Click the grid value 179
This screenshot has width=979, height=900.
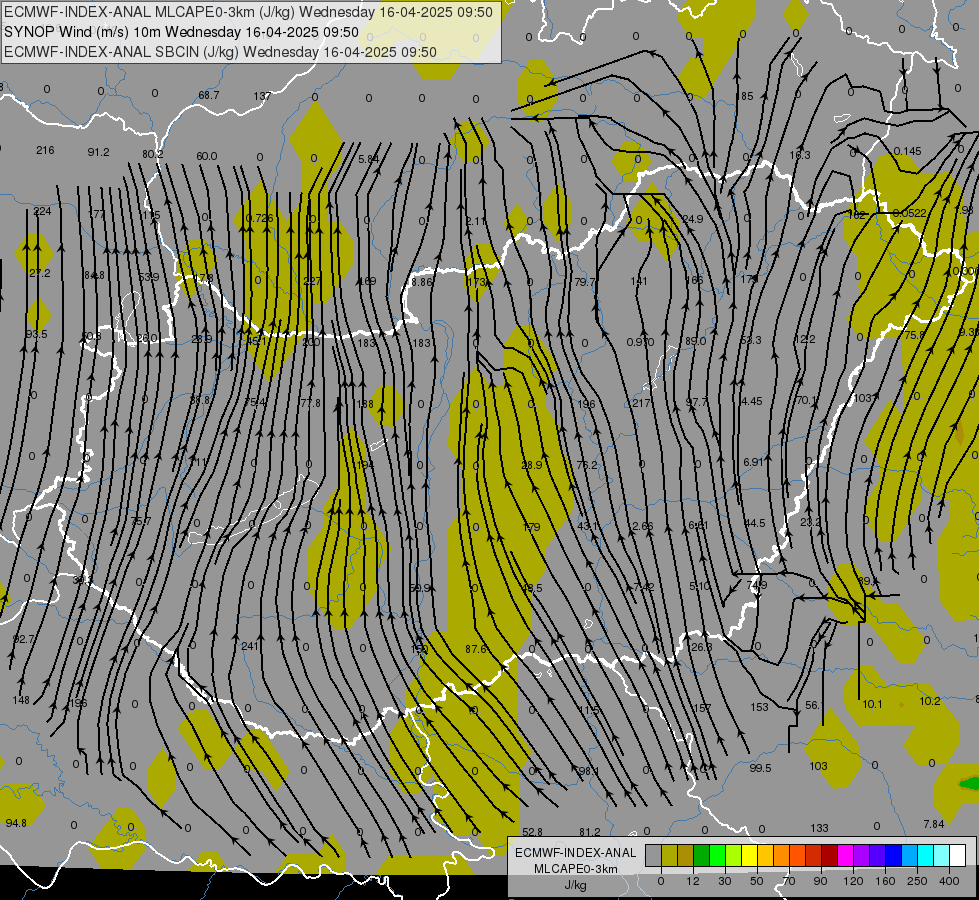point(531,528)
